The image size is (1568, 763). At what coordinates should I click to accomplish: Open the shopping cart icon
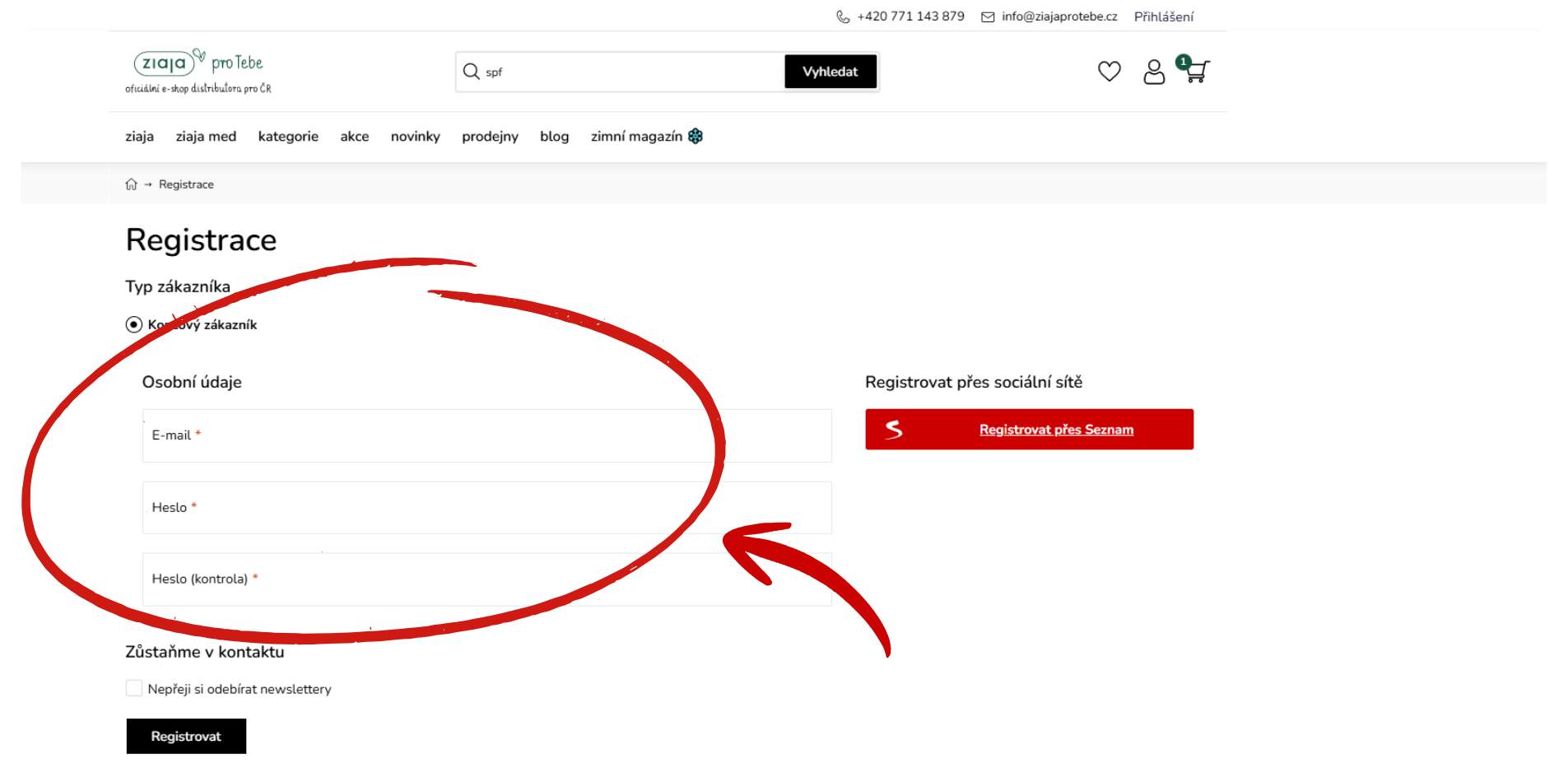pyautogui.click(x=1196, y=72)
